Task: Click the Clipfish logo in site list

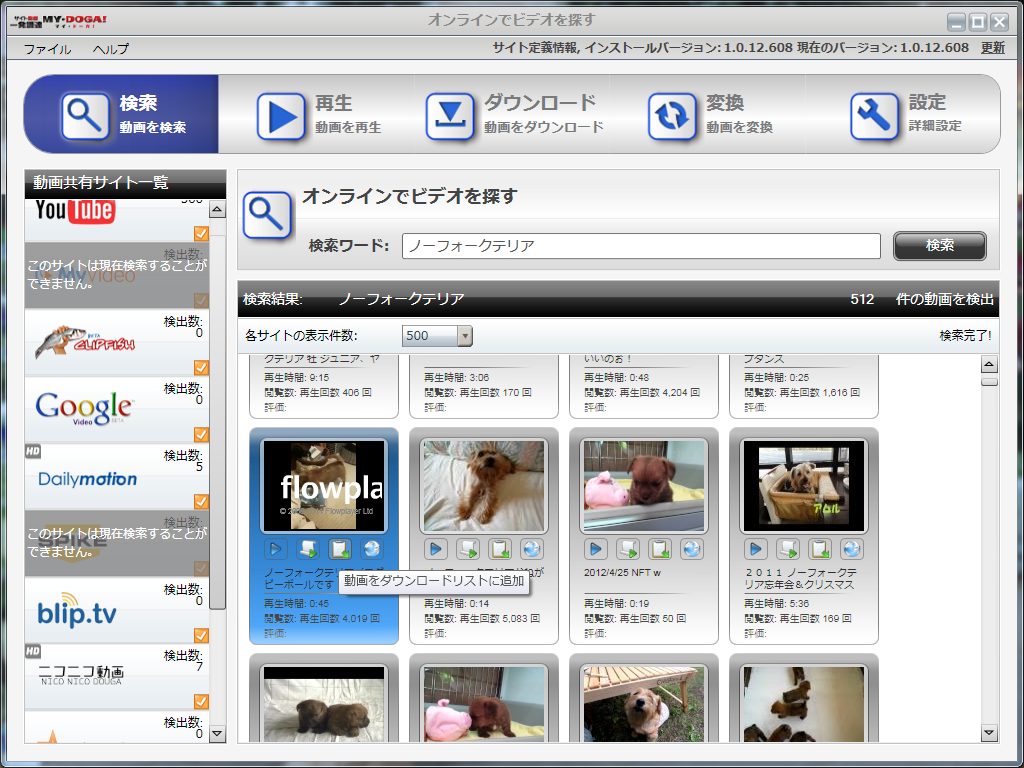Action: [x=85, y=342]
